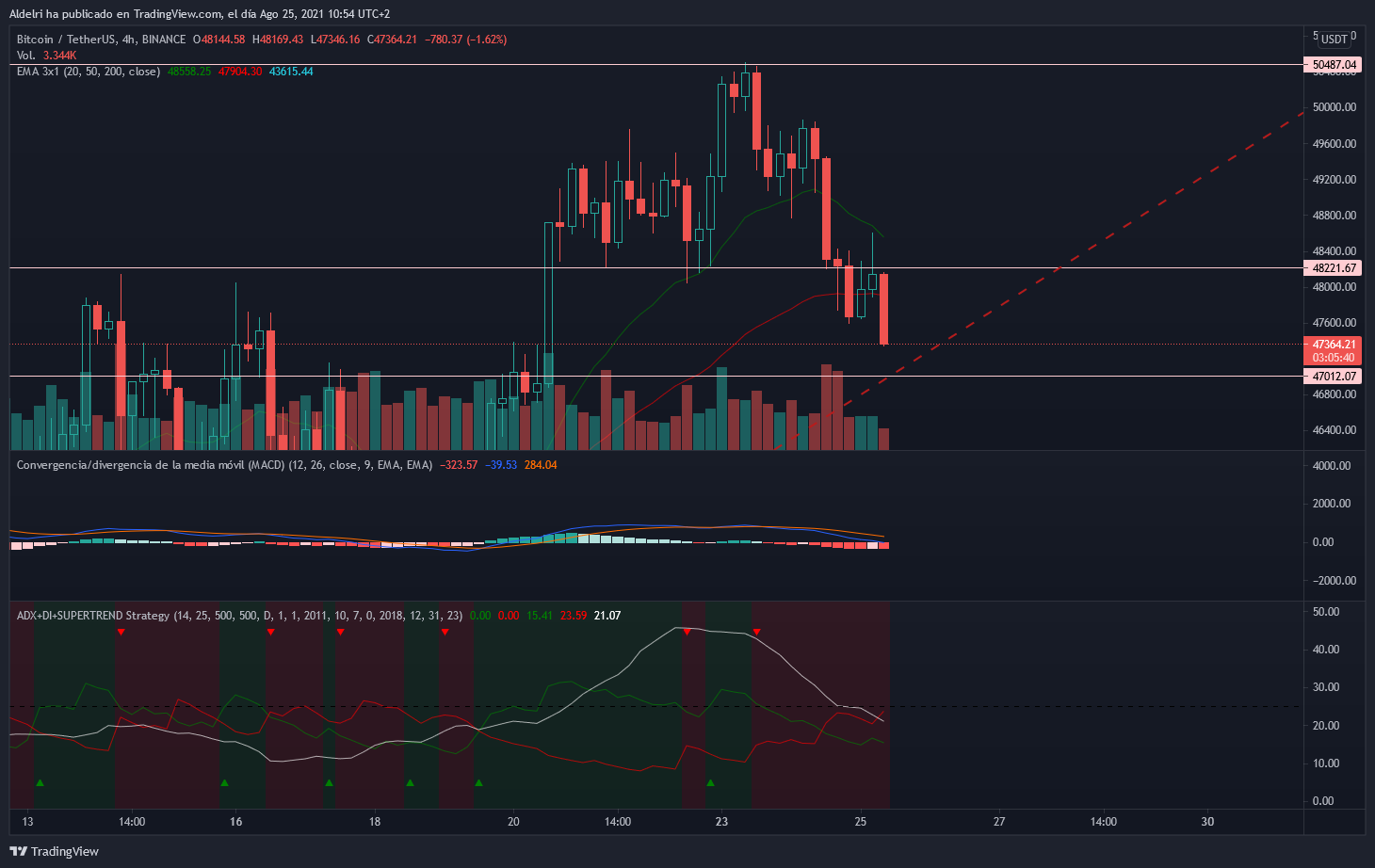Open the USDT currency selector on price axis
1375x868 pixels.
tap(1334, 40)
